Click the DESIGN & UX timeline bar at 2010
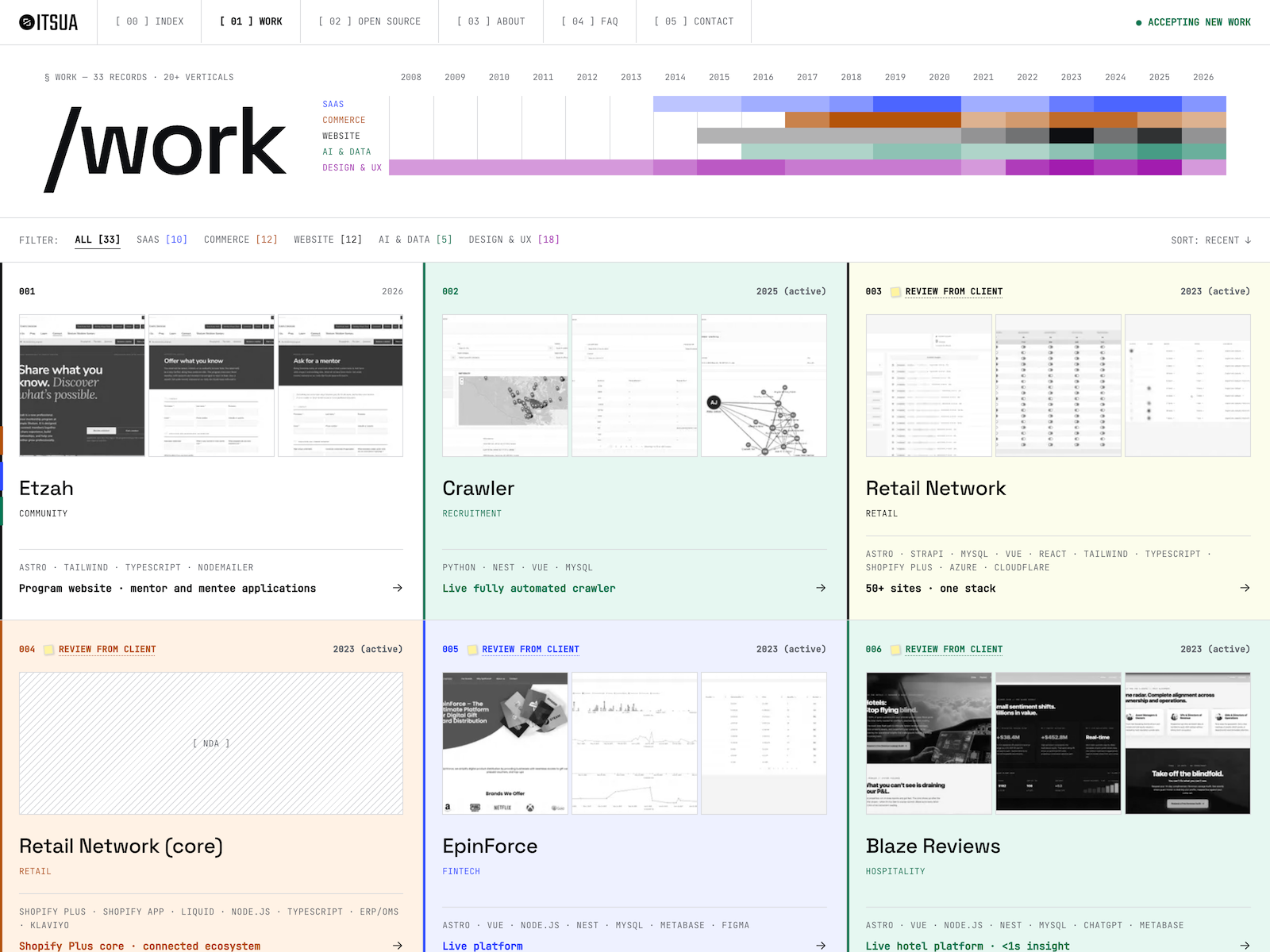Image resolution: width=1270 pixels, height=952 pixels. click(x=499, y=167)
